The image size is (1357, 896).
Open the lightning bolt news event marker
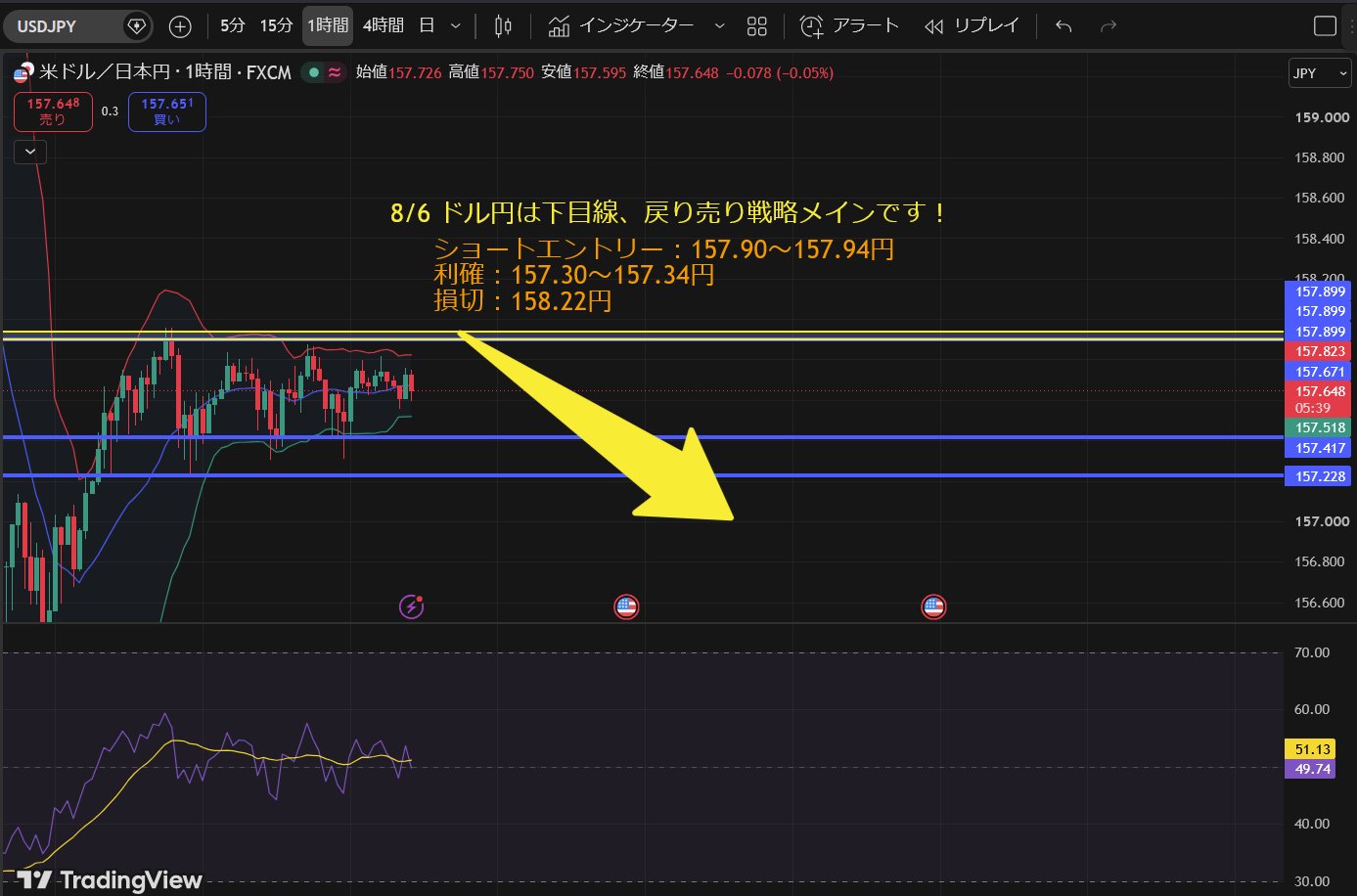[412, 607]
